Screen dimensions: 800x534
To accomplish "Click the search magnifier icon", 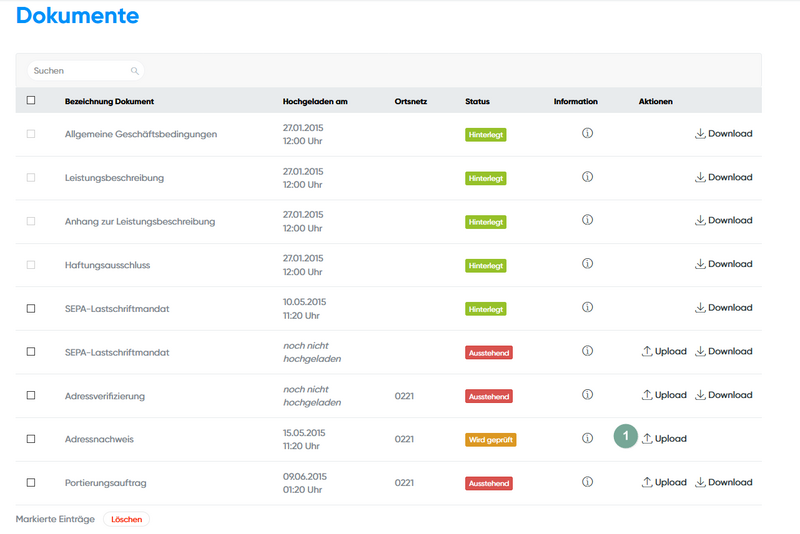I will tap(135, 71).
